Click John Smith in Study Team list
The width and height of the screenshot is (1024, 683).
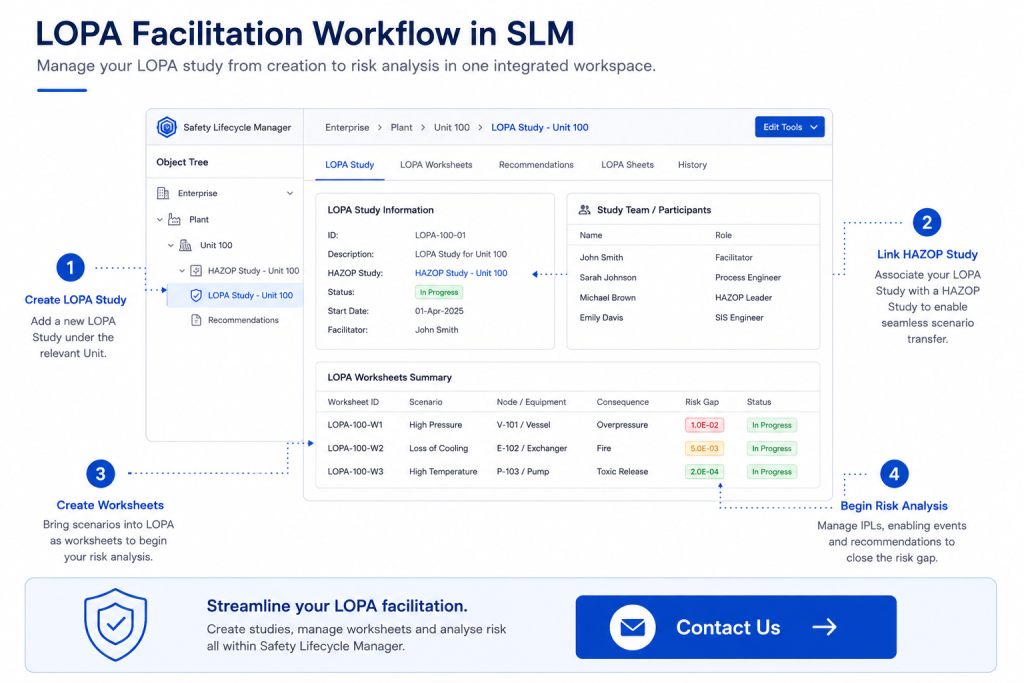601,257
